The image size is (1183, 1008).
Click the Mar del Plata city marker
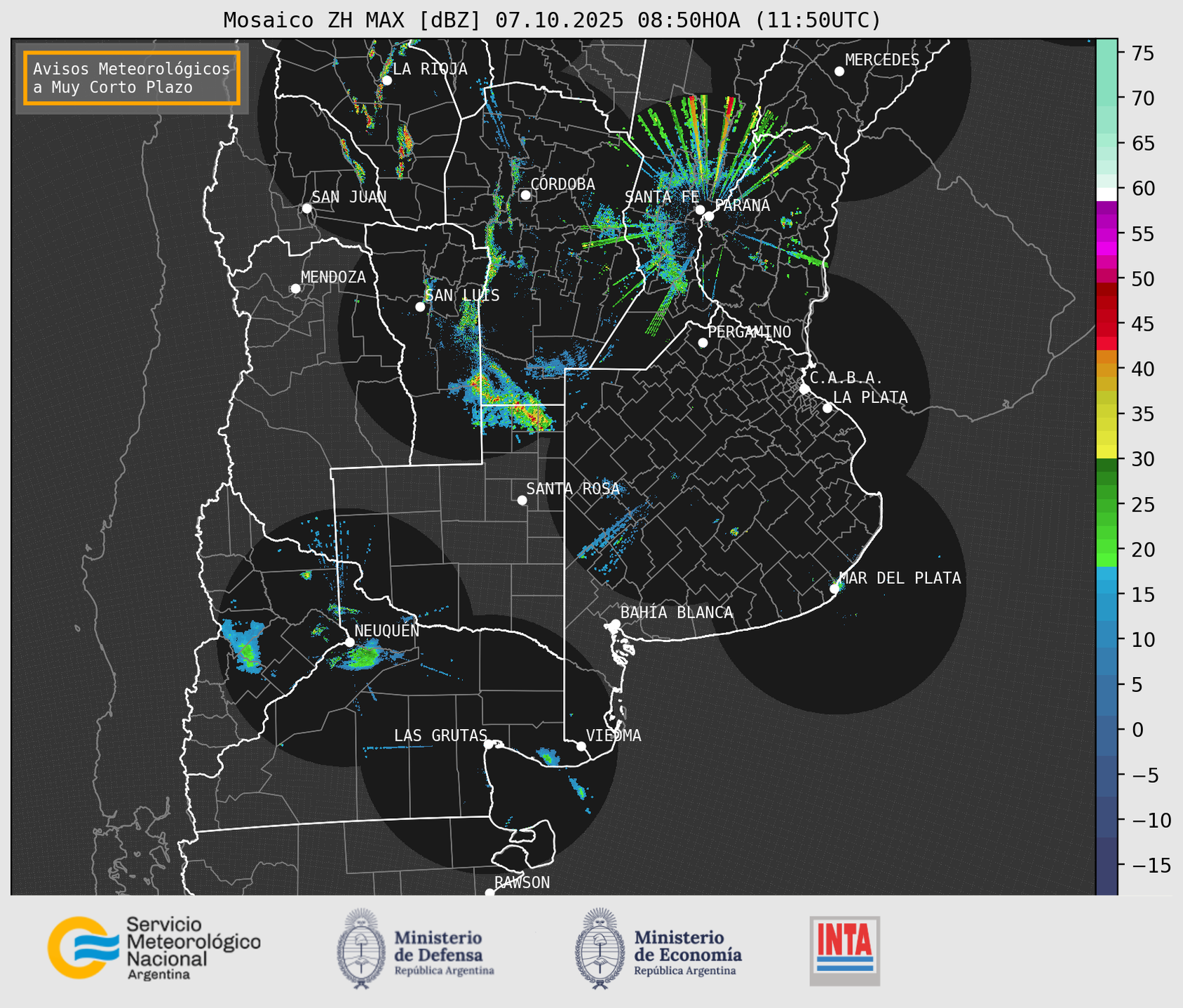tap(834, 588)
